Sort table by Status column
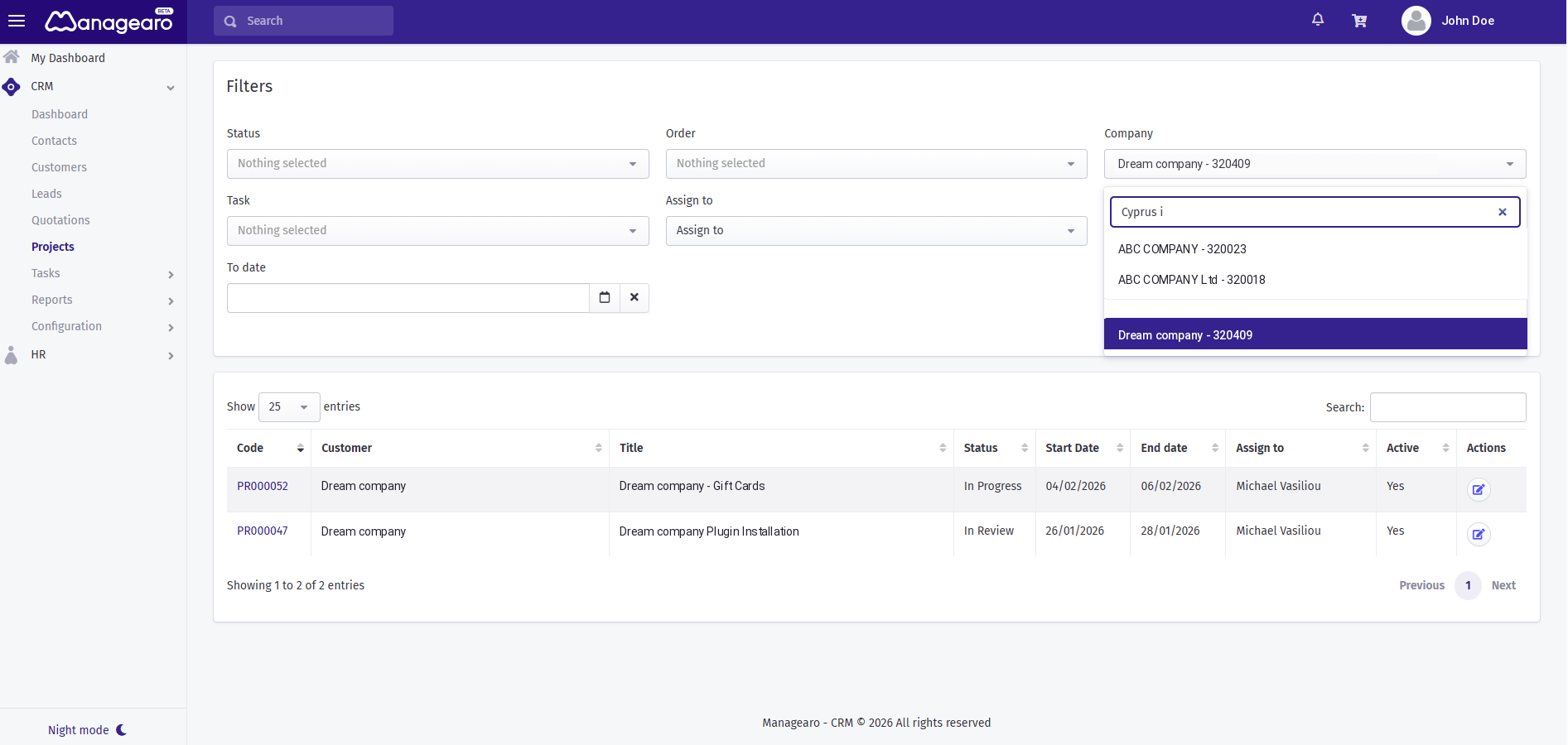The width and height of the screenshot is (1568, 745). [x=994, y=448]
